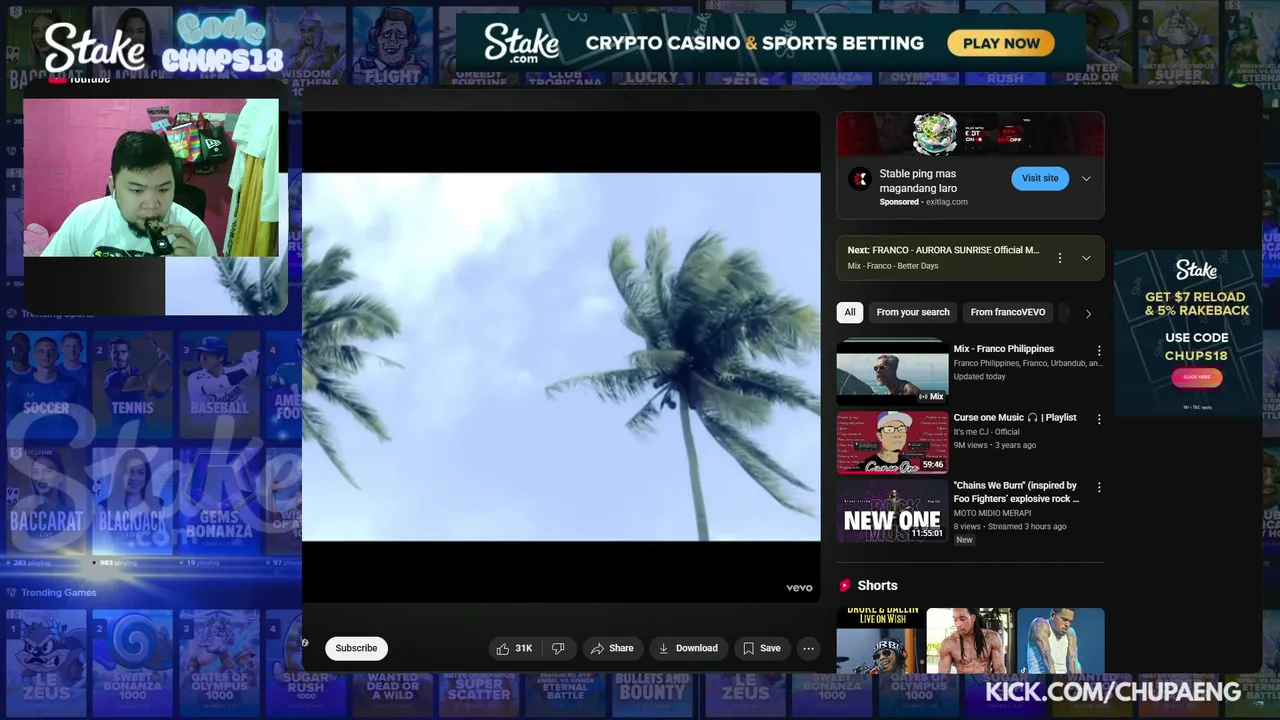Screen dimensions: 1280x720
Task: Download the video
Action: click(688, 648)
